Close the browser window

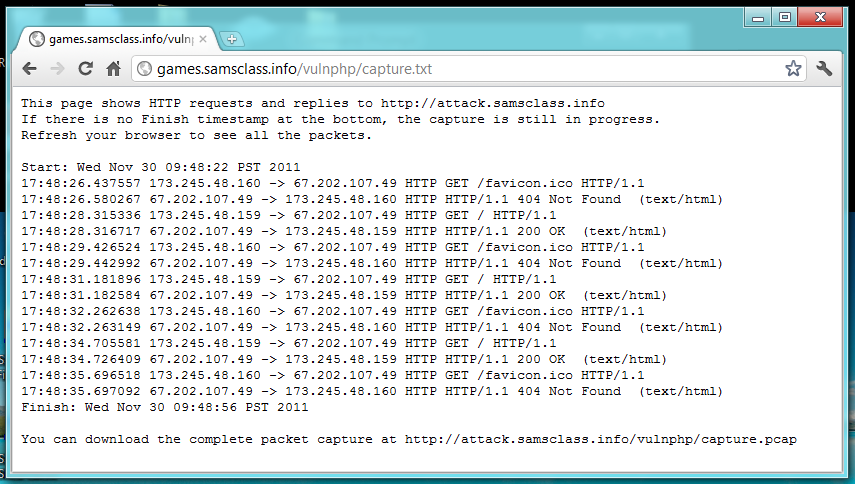point(822,17)
